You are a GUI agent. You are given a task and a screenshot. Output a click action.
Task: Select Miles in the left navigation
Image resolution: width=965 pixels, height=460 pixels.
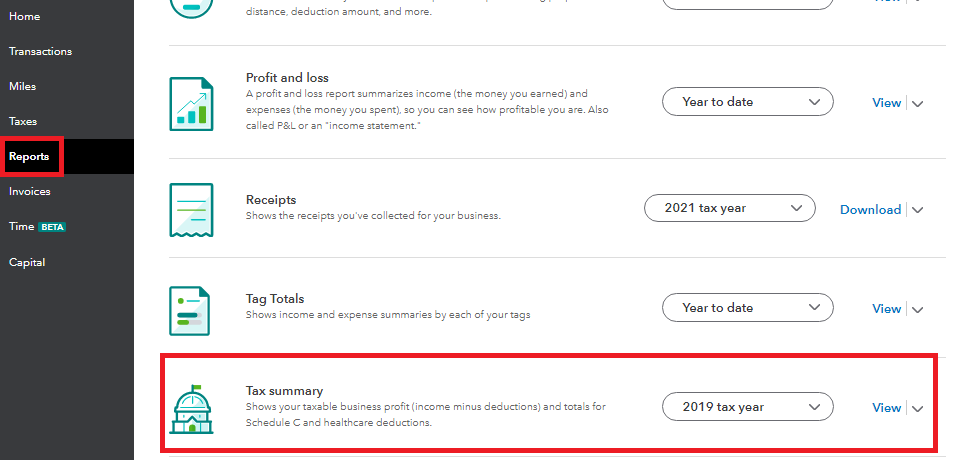(x=23, y=86)
